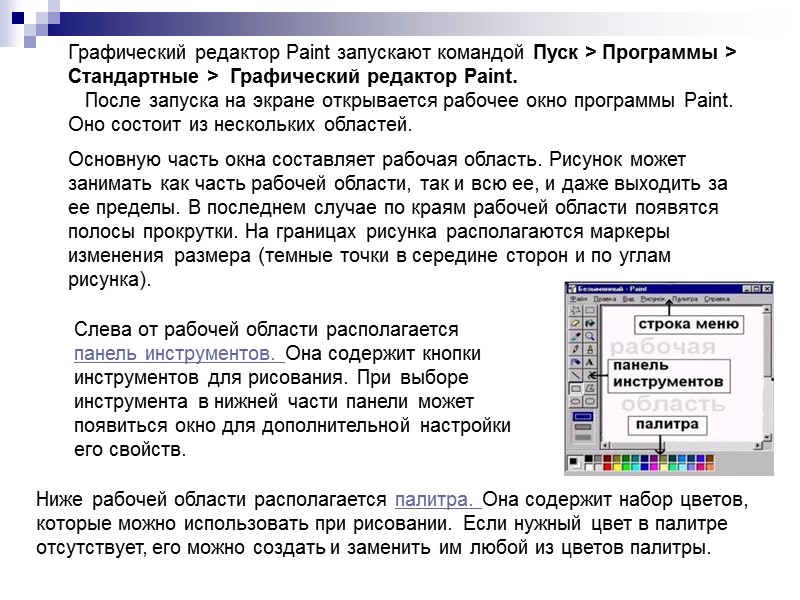800x600 pixels.
Task: Select the Rounded Rectangle tool
Action: click(x=590, y=401)
